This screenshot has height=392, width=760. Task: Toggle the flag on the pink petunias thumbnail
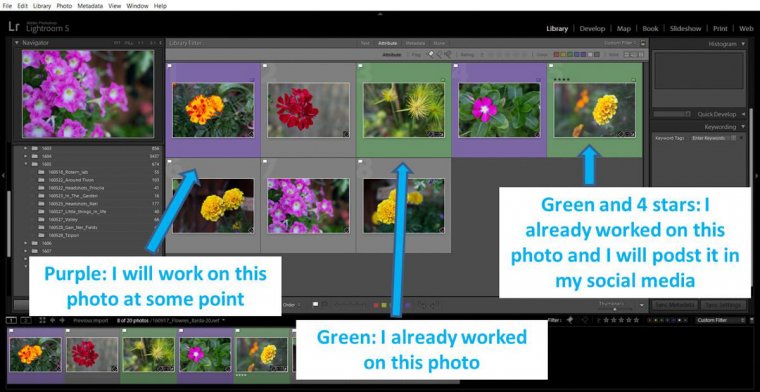pos(265,161)
